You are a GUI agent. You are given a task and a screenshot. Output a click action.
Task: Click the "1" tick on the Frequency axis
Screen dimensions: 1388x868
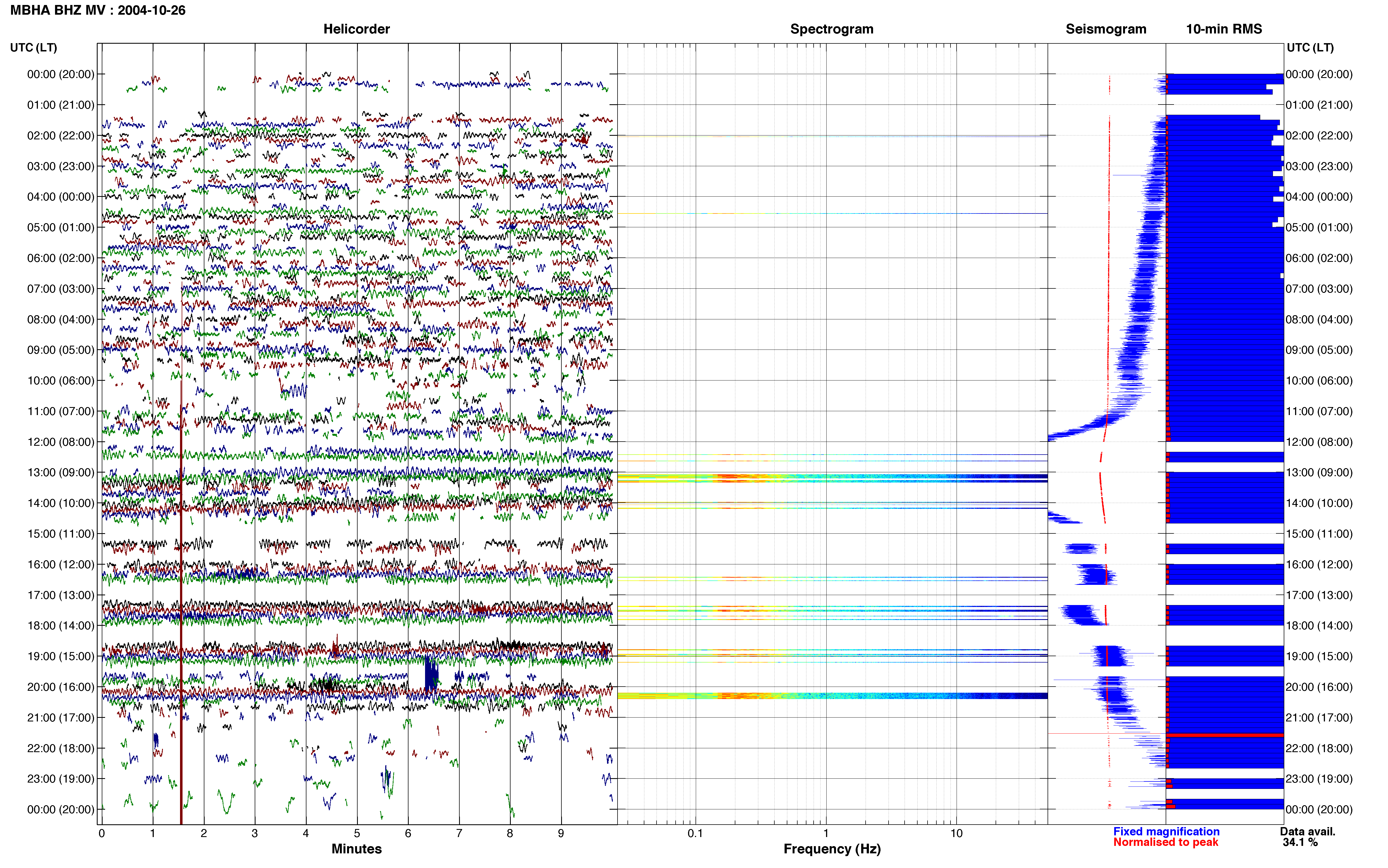pyautogui.click(x=826, y=833)
